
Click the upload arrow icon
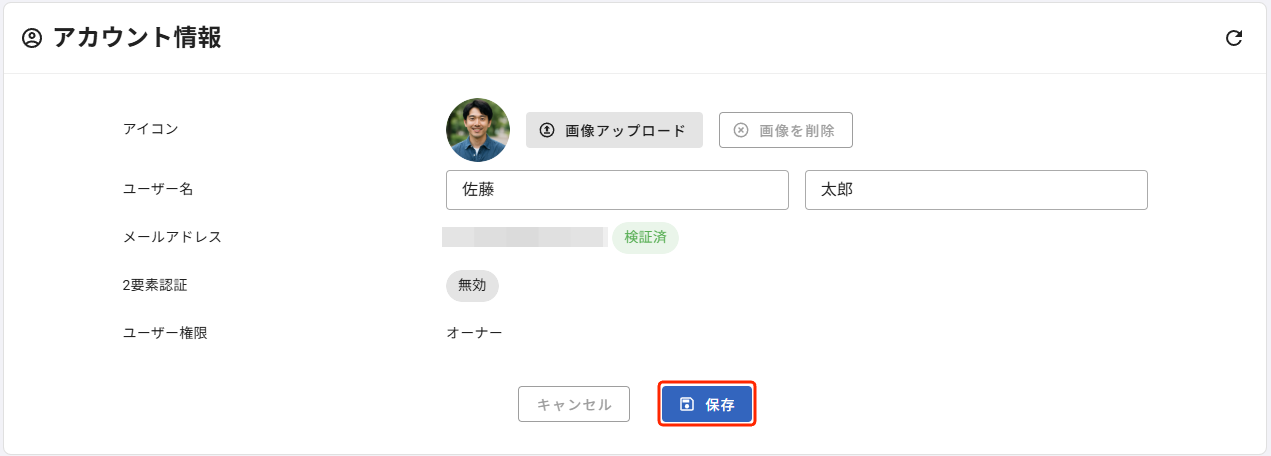click(547, 130)
